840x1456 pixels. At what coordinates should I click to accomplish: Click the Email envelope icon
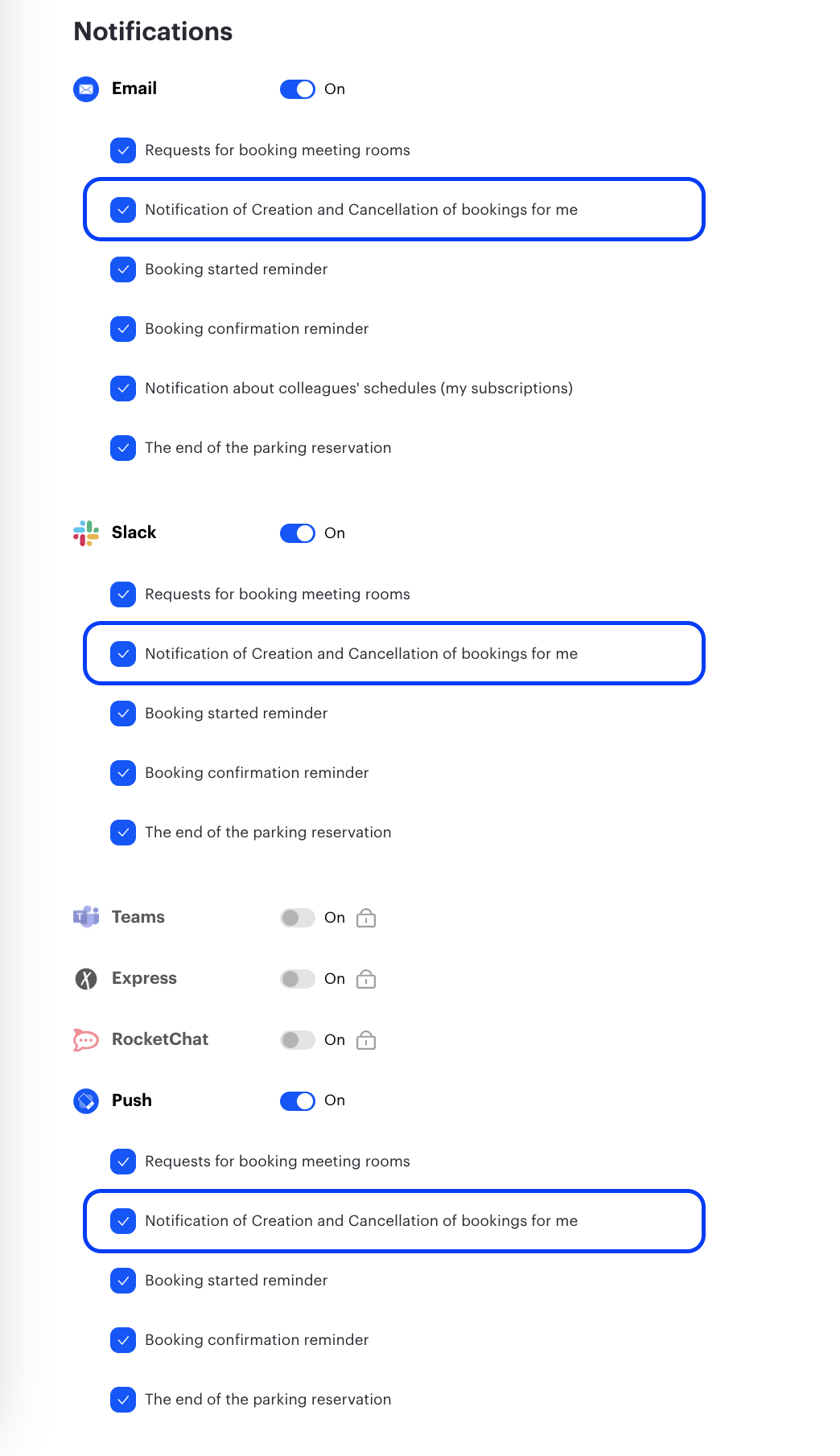tap(86, 89)
